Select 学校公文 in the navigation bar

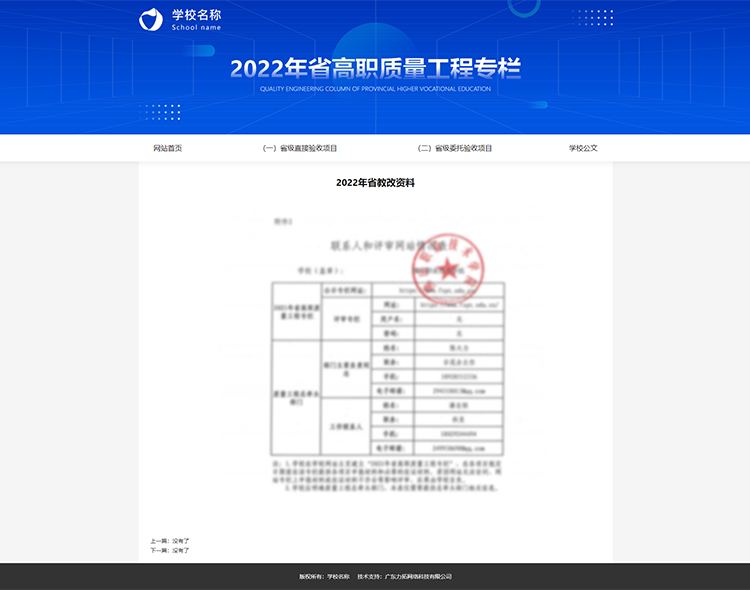coord(583,148)
